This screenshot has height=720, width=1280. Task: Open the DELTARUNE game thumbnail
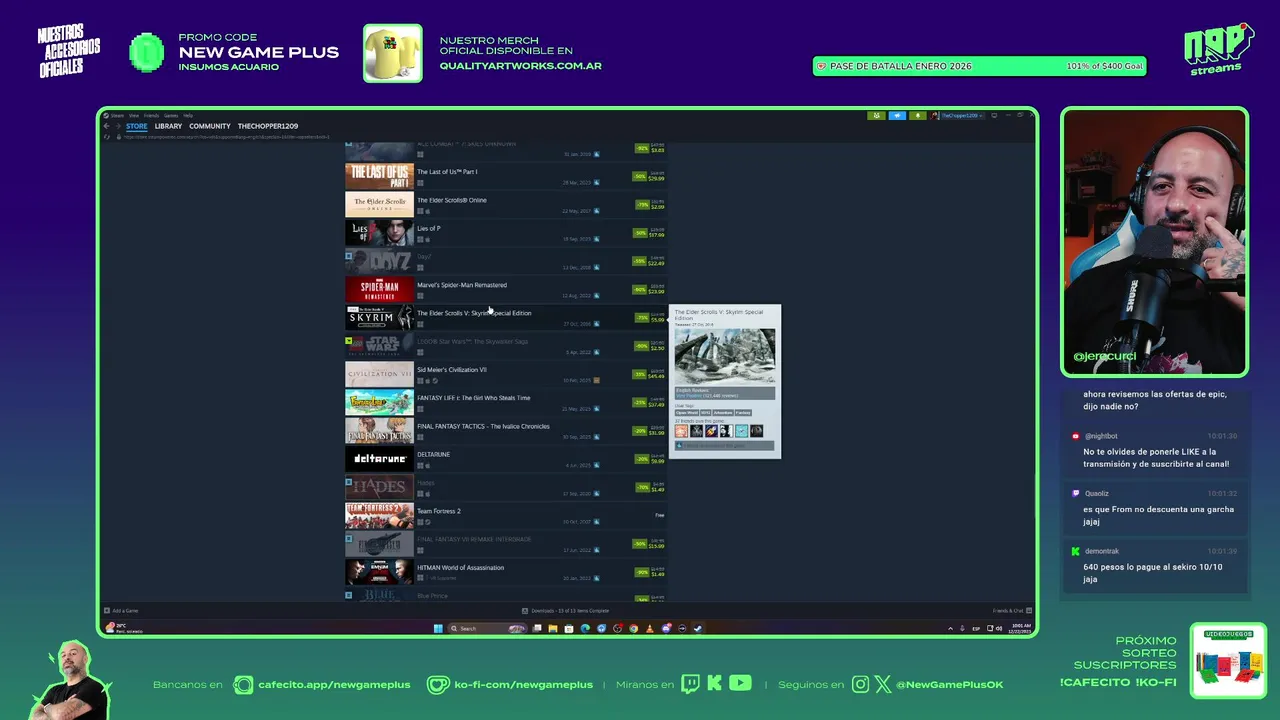[x=379, y=459]
